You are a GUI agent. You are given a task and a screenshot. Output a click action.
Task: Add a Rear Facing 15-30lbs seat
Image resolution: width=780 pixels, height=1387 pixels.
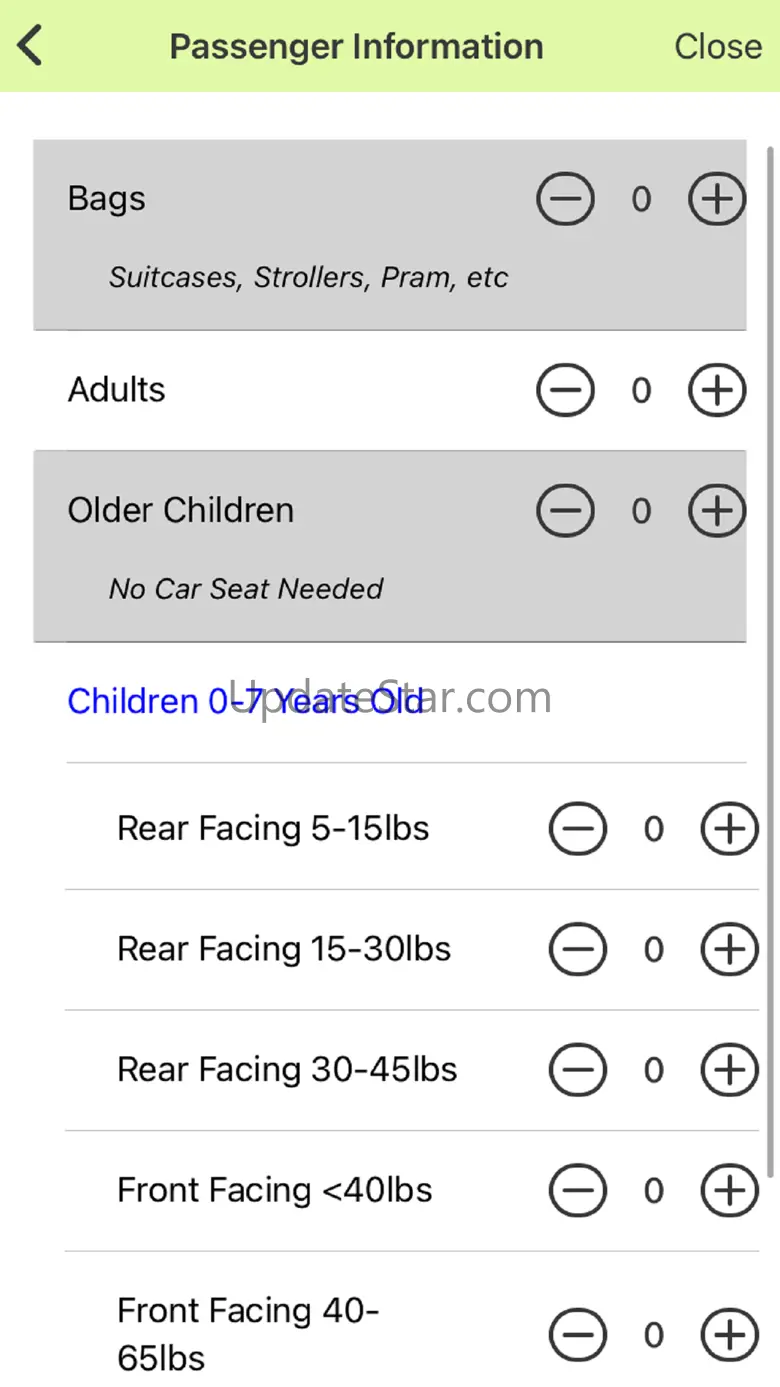pos(729,949)
